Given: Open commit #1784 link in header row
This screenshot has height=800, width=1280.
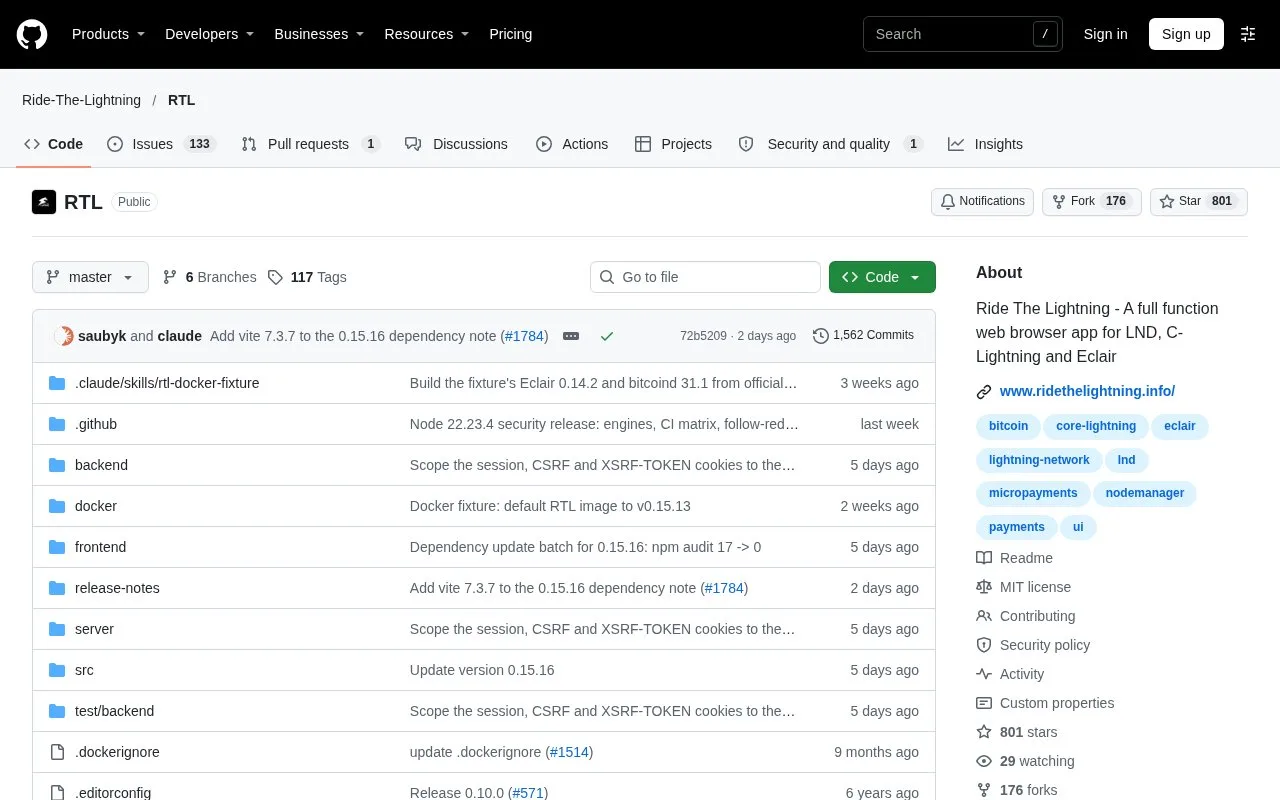Looking at the screenshot, I should click(524, 336).
